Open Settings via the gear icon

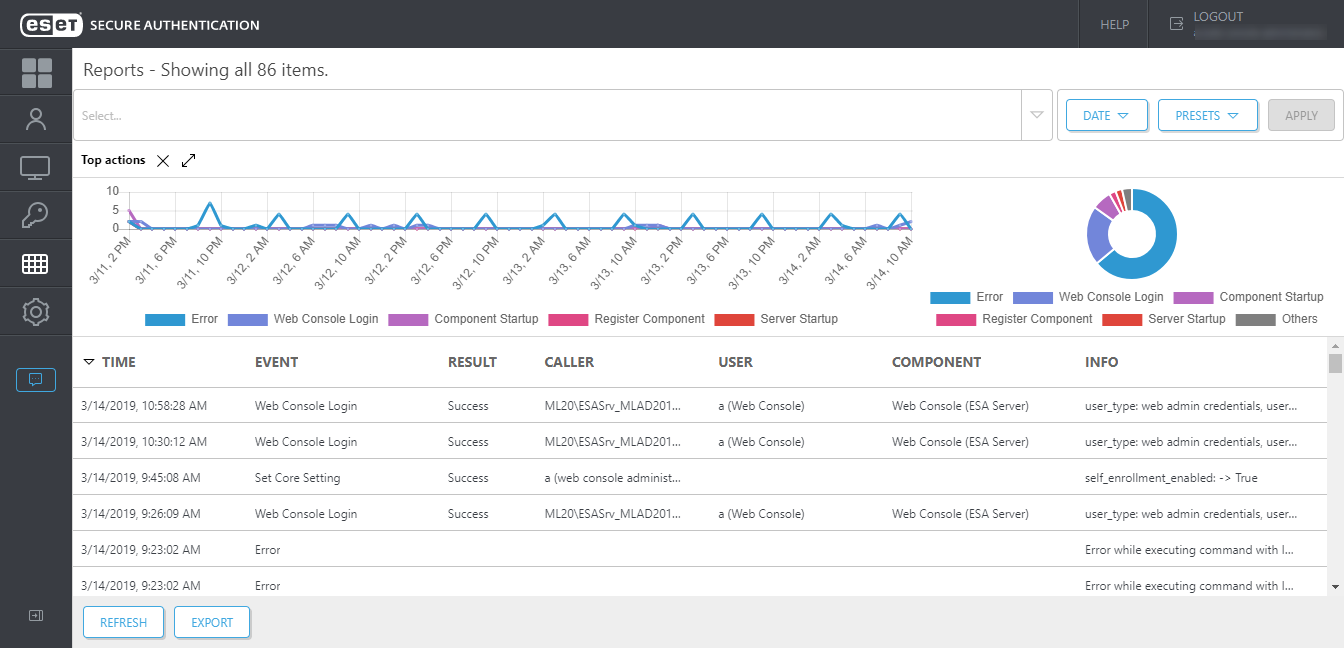point(36,311)
